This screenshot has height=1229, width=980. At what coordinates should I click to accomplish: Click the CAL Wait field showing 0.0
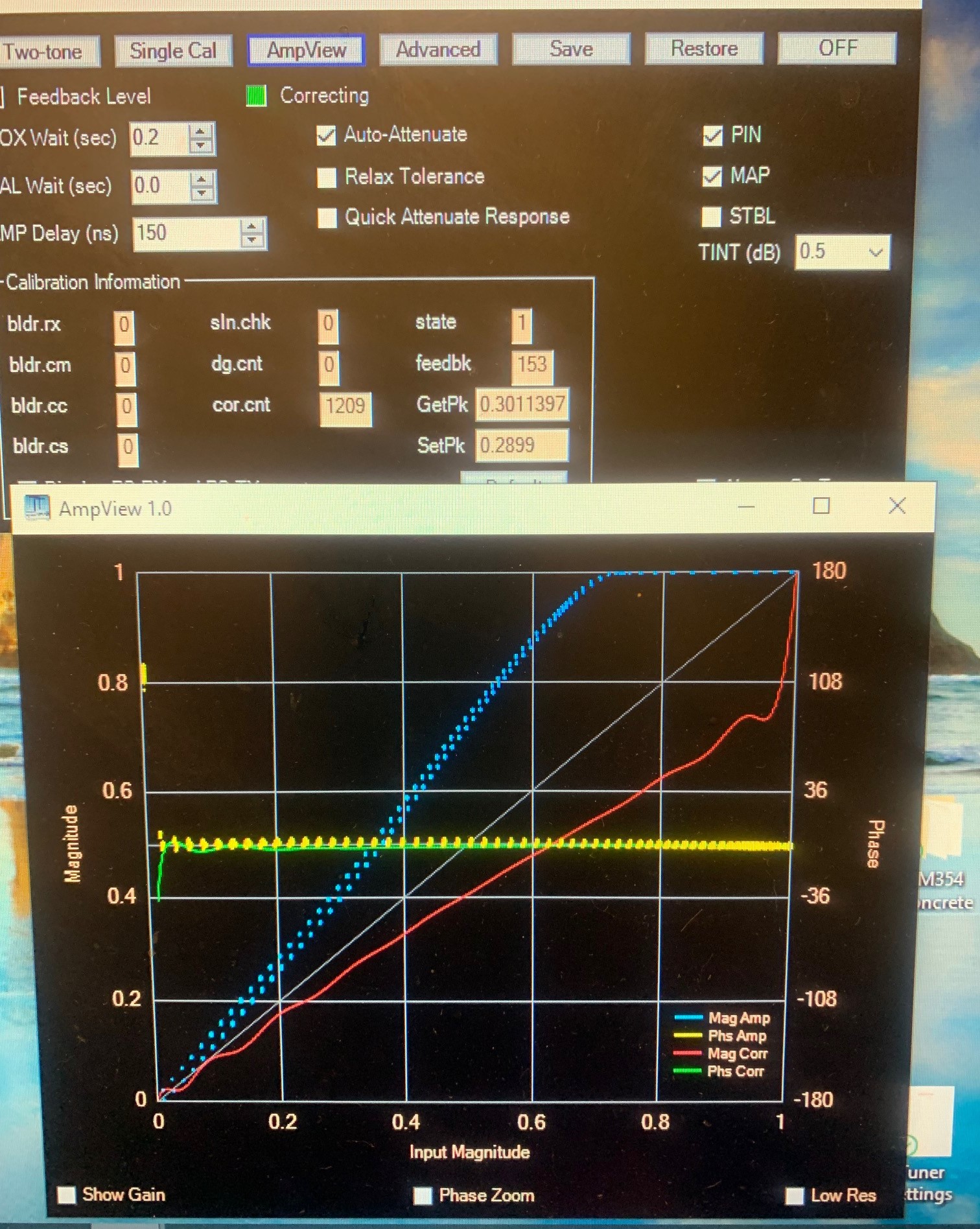click(x=161, y=187)
